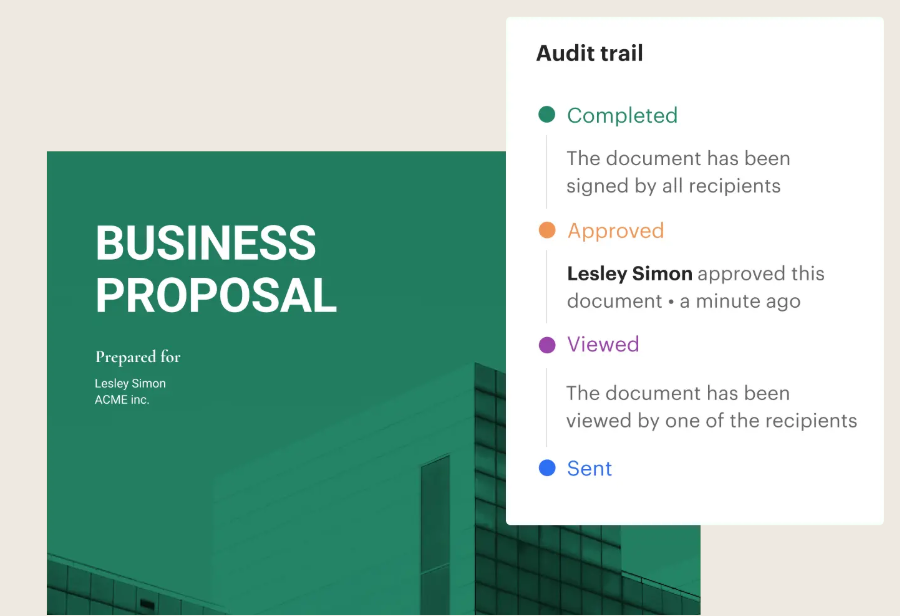This screenshot has width=900, height=616.
Task: Click the 'a minute ago' timestamp
Action: [x=740, y=301]
